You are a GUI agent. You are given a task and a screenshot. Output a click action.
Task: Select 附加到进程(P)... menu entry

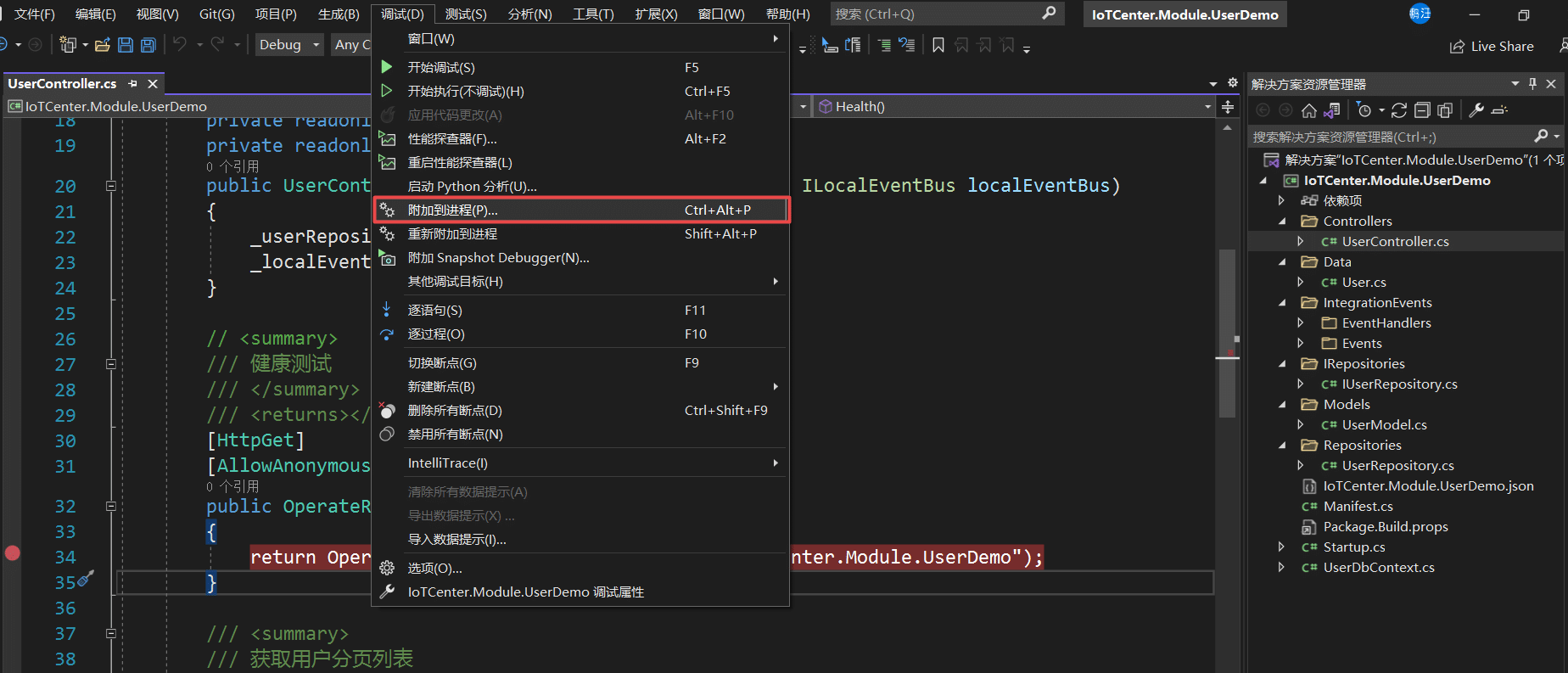click(x=453, y=210)
